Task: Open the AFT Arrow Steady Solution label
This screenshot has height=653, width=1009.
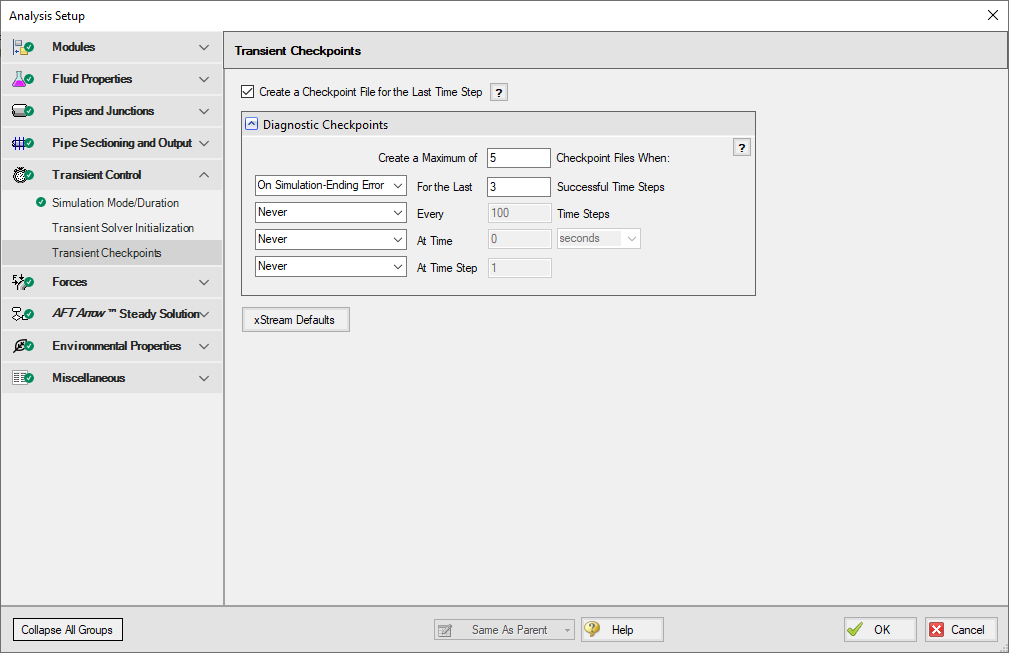Action: [x=126, y=314]
